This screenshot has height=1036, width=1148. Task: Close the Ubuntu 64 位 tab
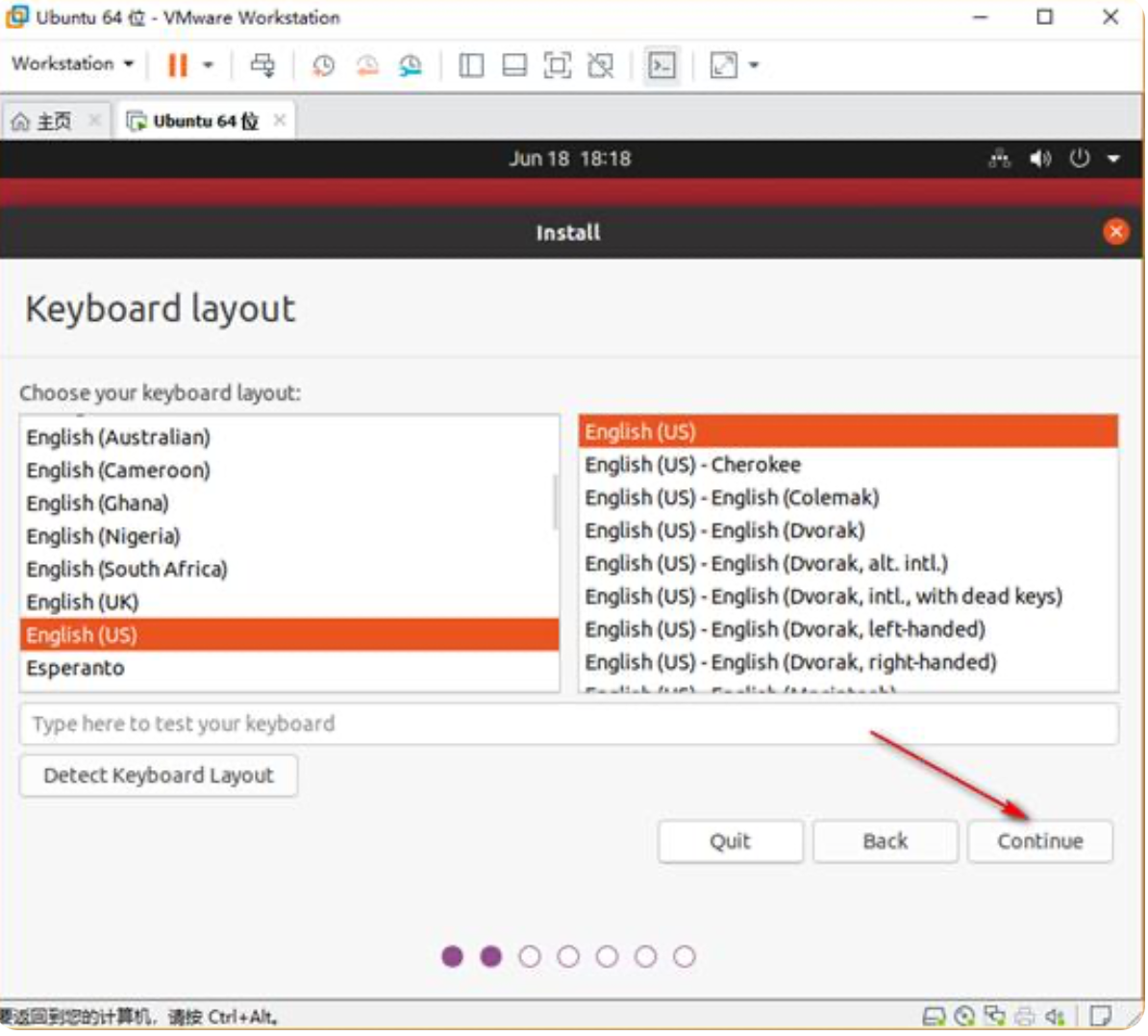coord(280,120)
